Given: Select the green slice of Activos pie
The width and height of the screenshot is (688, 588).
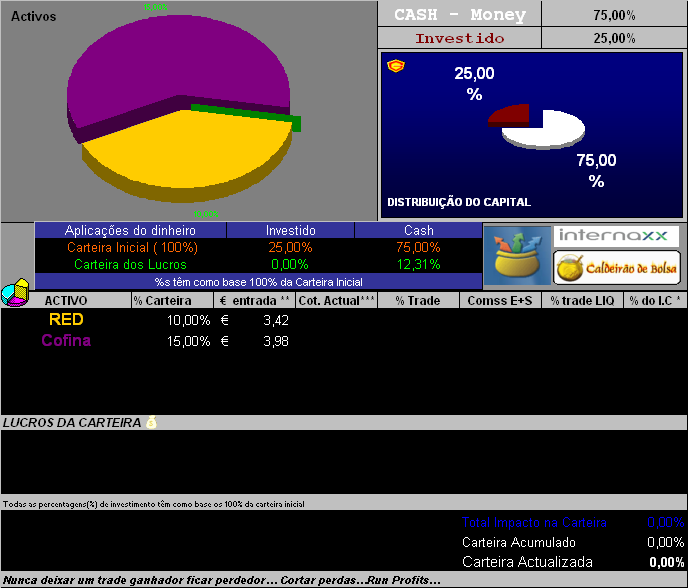Looking at the screenshot, I should (248, 114).
